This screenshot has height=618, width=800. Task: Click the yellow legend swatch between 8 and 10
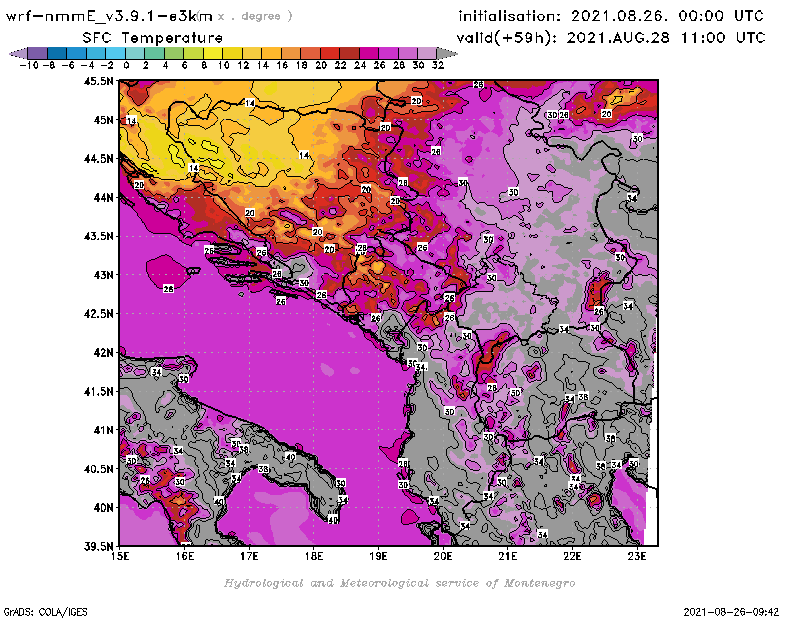coord(213,53)
